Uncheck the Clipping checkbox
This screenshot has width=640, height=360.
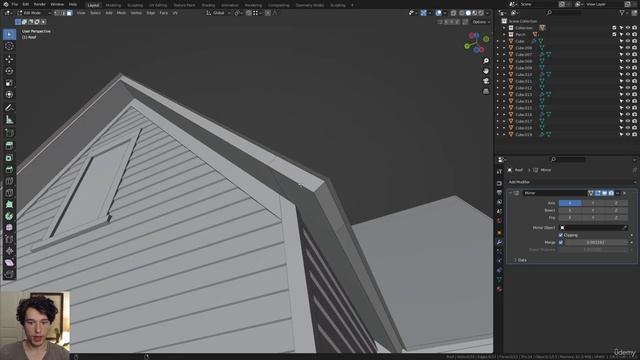[561, 235]
